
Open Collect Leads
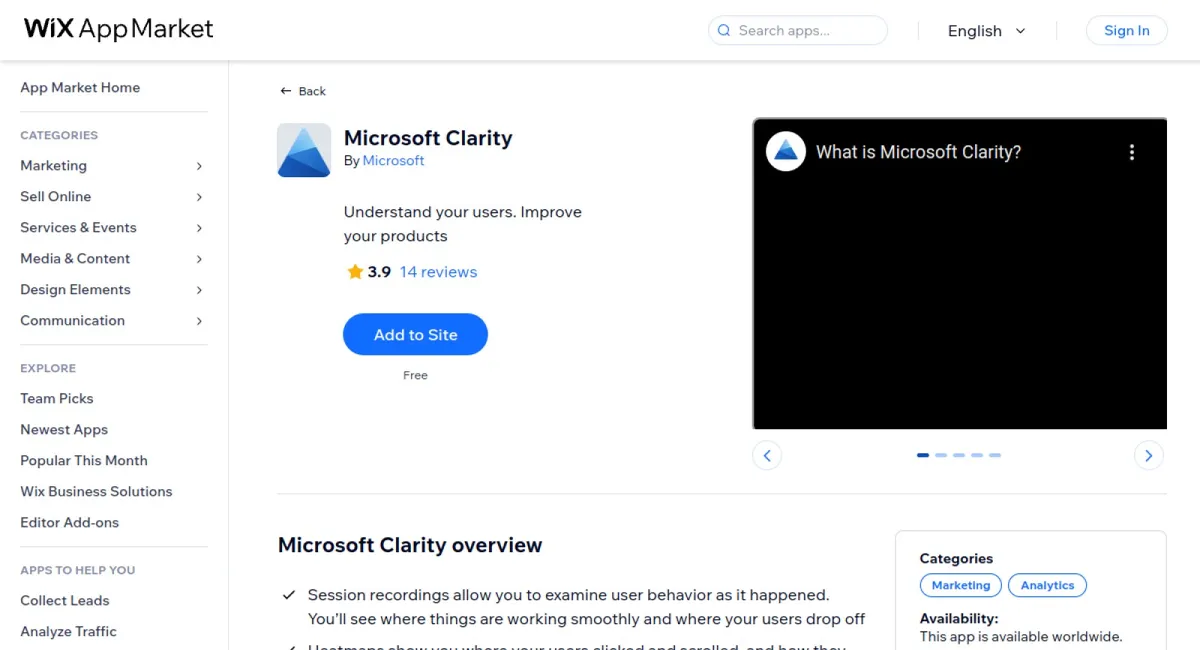click(x=65, y=600)
